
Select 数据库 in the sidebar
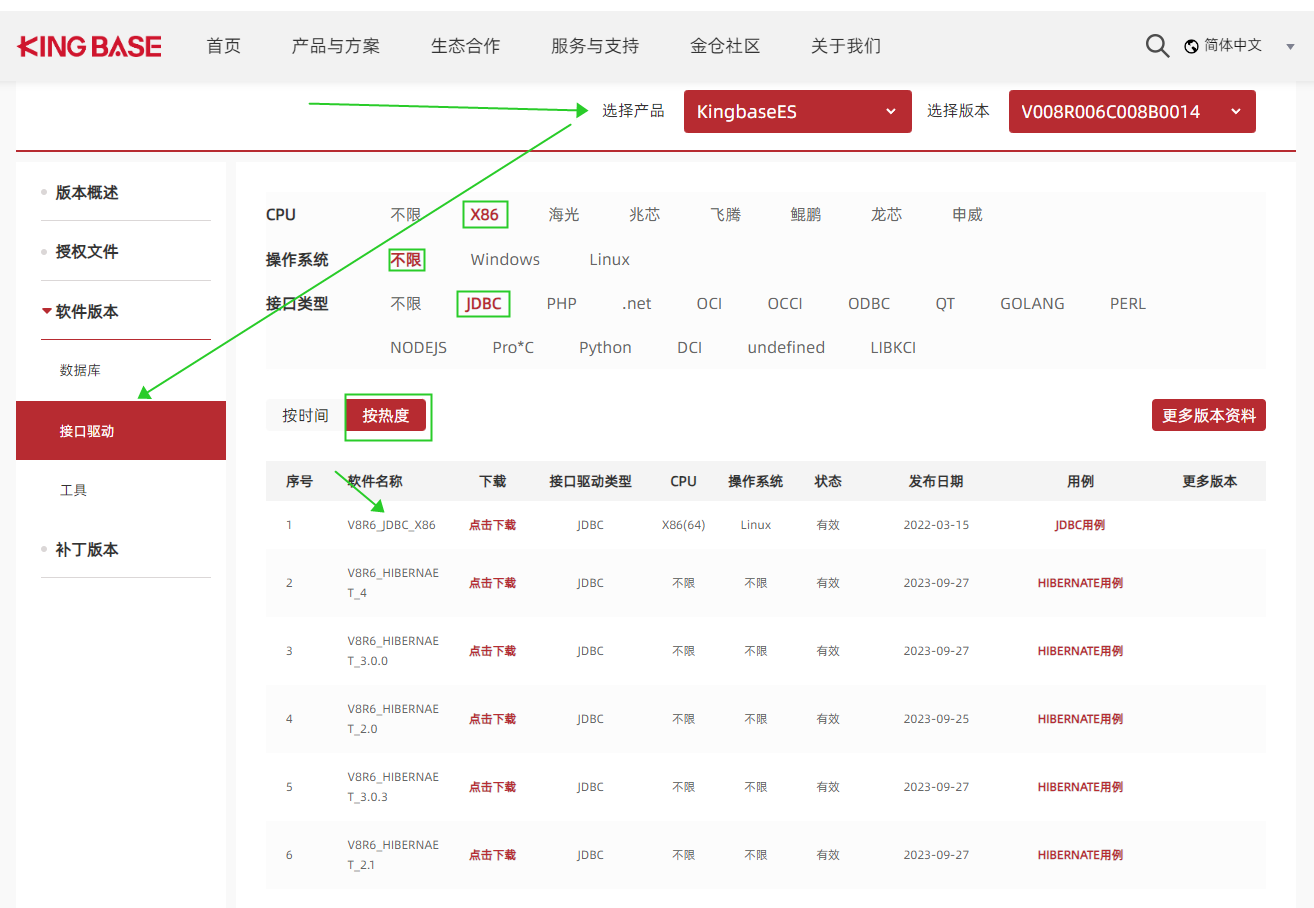coord(80,370)
